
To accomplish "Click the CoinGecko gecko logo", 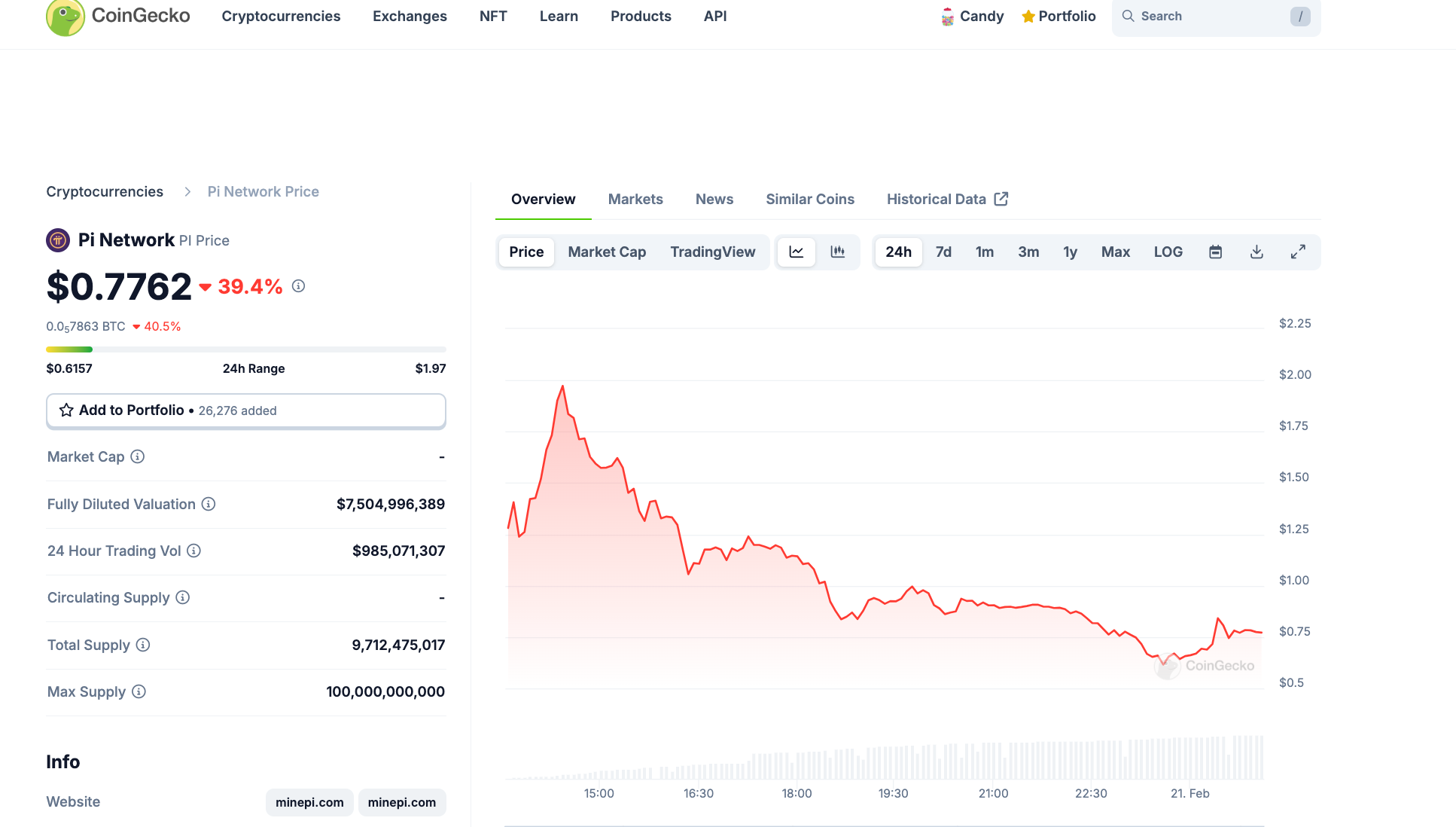I will [65, 17].
